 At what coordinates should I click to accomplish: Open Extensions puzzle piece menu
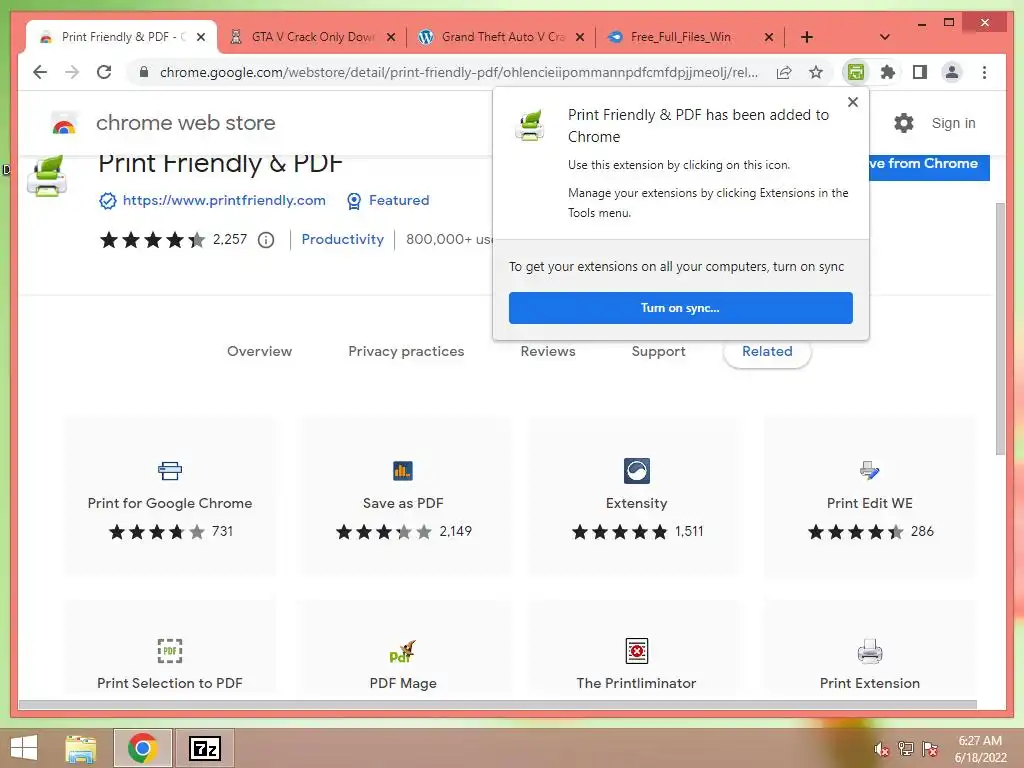point(888,72)
